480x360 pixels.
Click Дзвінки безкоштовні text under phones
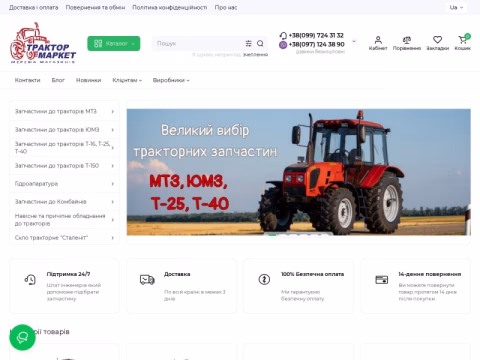pyautogui.click(x=320, y=52)
